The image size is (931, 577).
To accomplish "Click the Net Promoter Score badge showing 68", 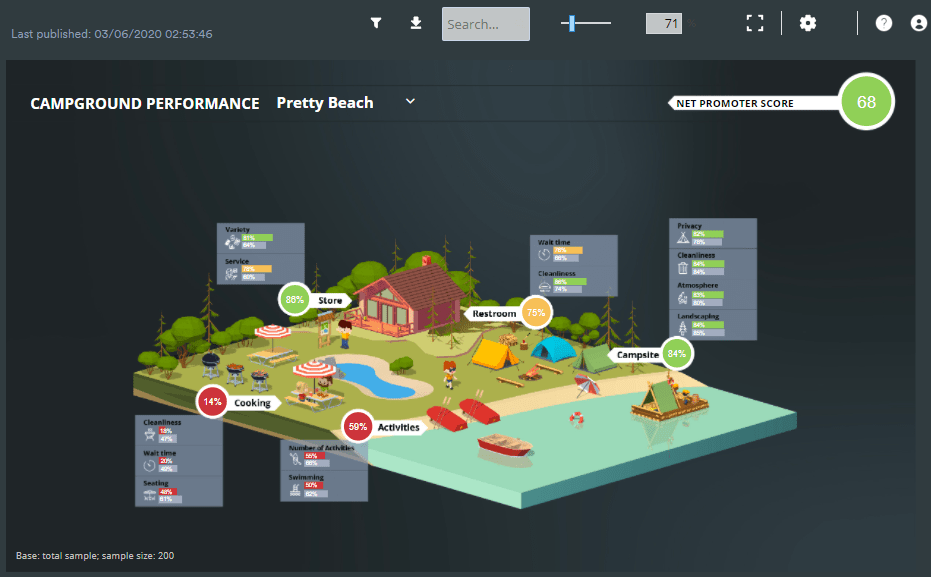I will [866, 101].
